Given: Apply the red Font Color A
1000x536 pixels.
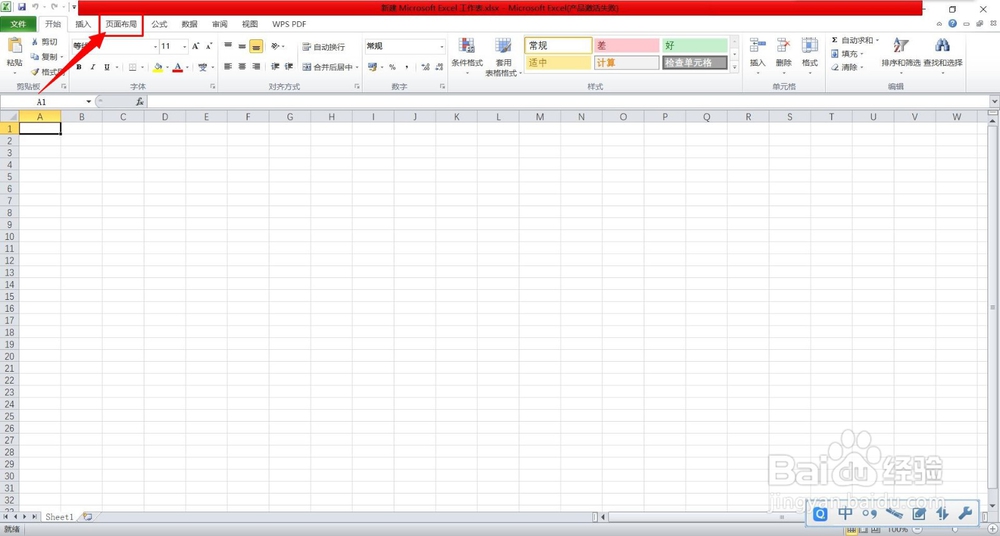Looking at the screenshot, I should point(178,67).
